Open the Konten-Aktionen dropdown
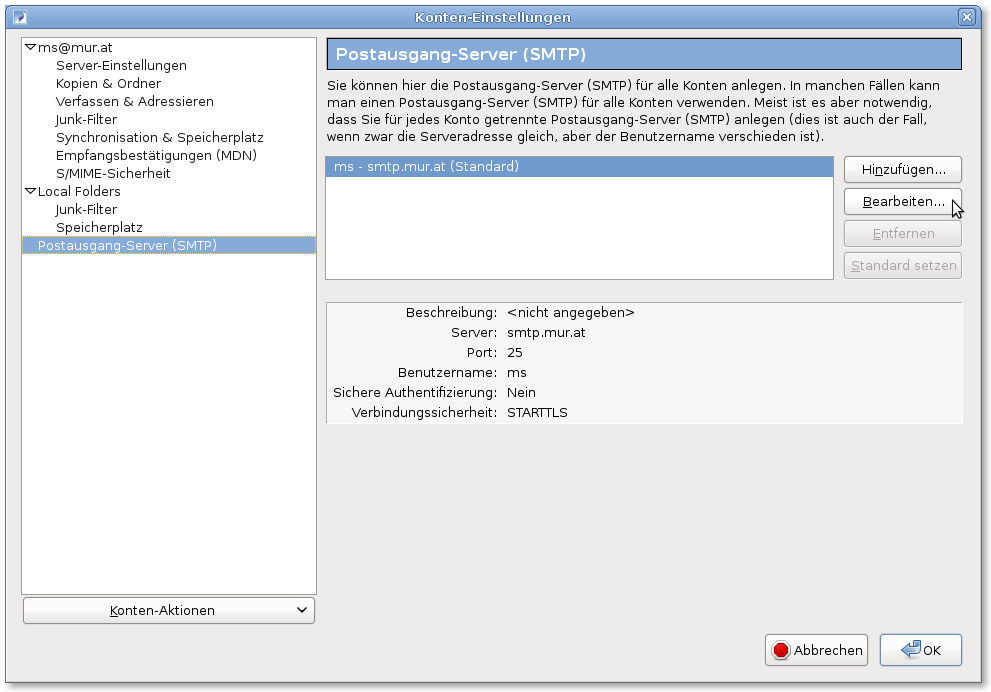This screenshot has height=692, width=991. pos(168,610)
